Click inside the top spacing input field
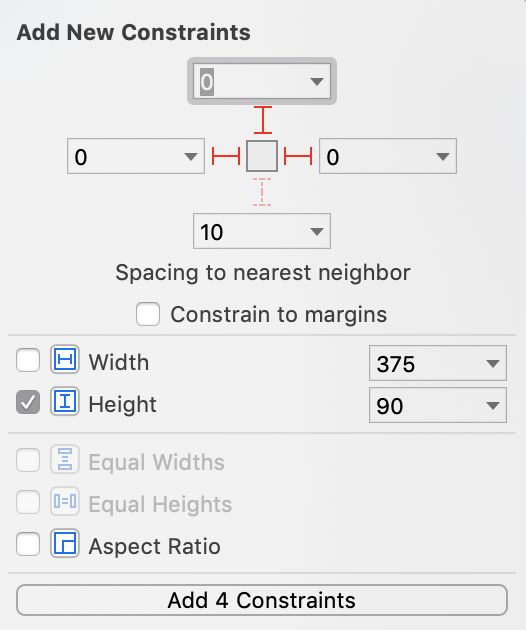 click(x=251, y=81)
